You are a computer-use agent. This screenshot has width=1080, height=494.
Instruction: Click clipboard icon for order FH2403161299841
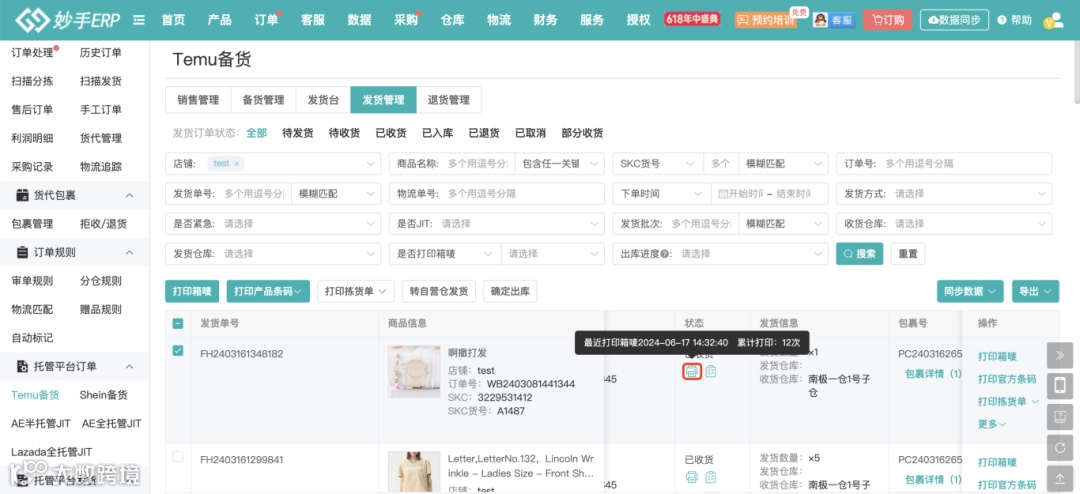(x=711, y=477)
